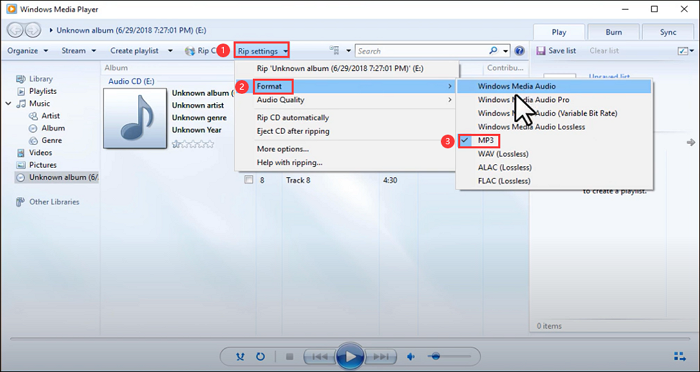Select Album under Music in sidebar

[53, 128]
